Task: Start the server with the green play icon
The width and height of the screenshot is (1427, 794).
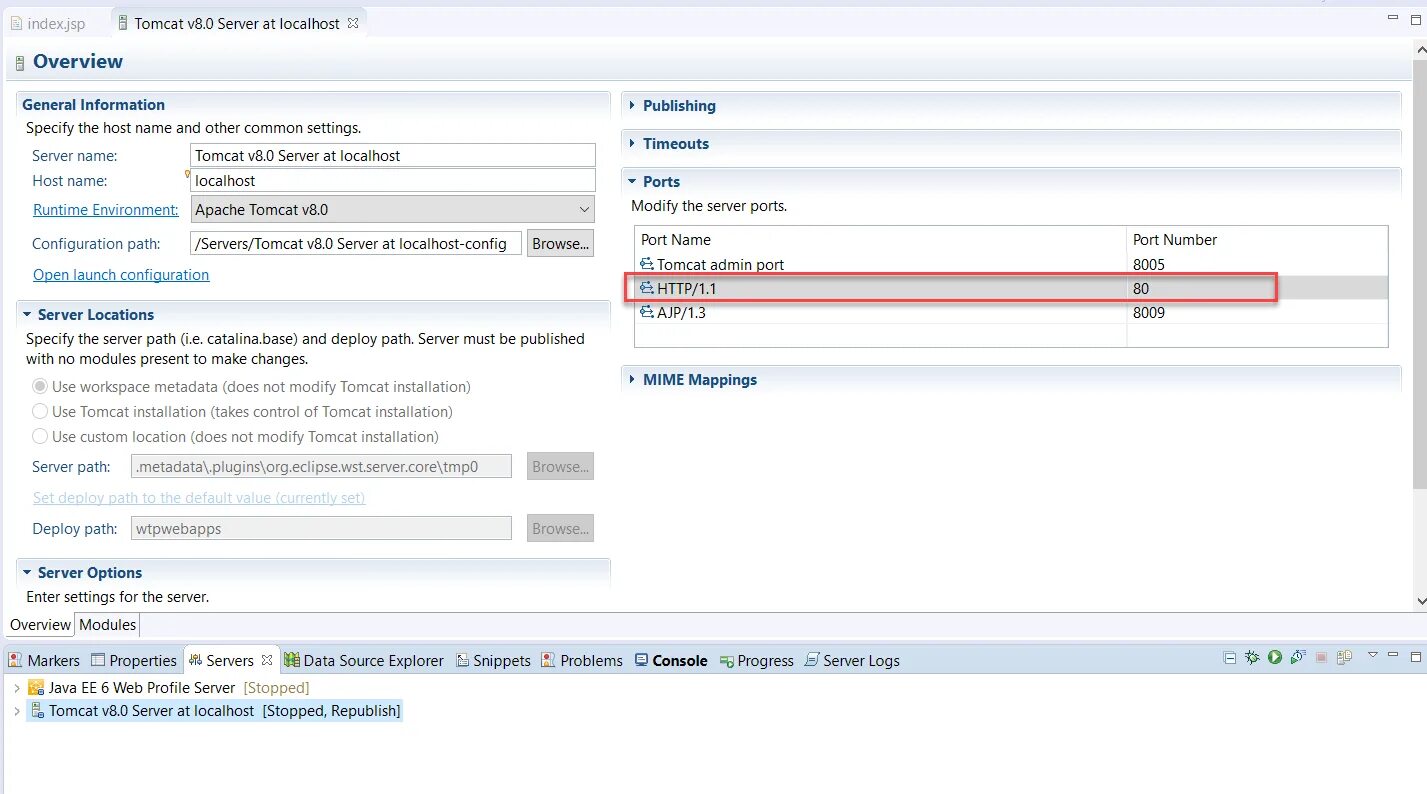Action: [1275, 657]
